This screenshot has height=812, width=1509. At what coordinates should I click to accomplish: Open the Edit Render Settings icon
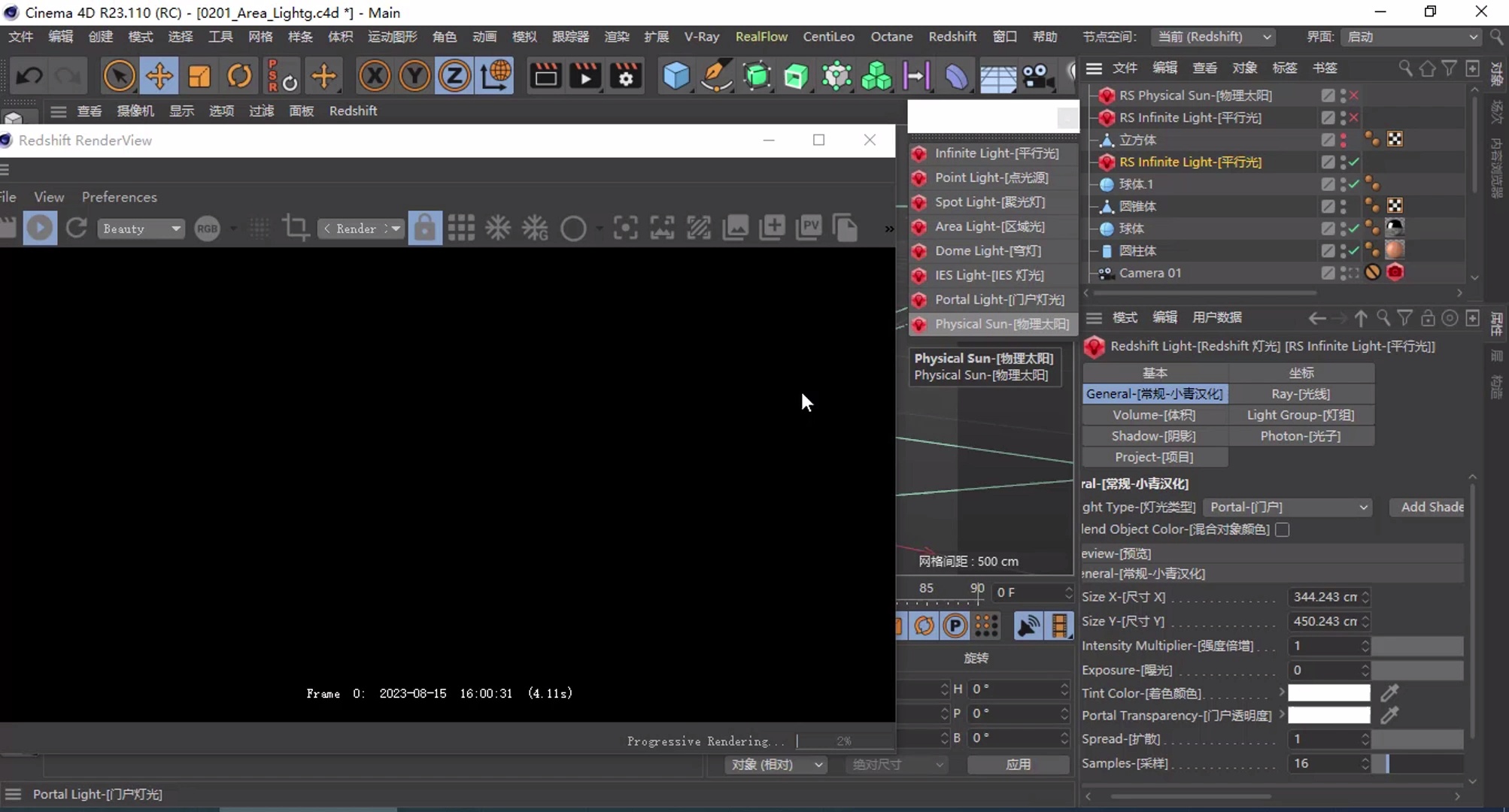click(625, 75)
